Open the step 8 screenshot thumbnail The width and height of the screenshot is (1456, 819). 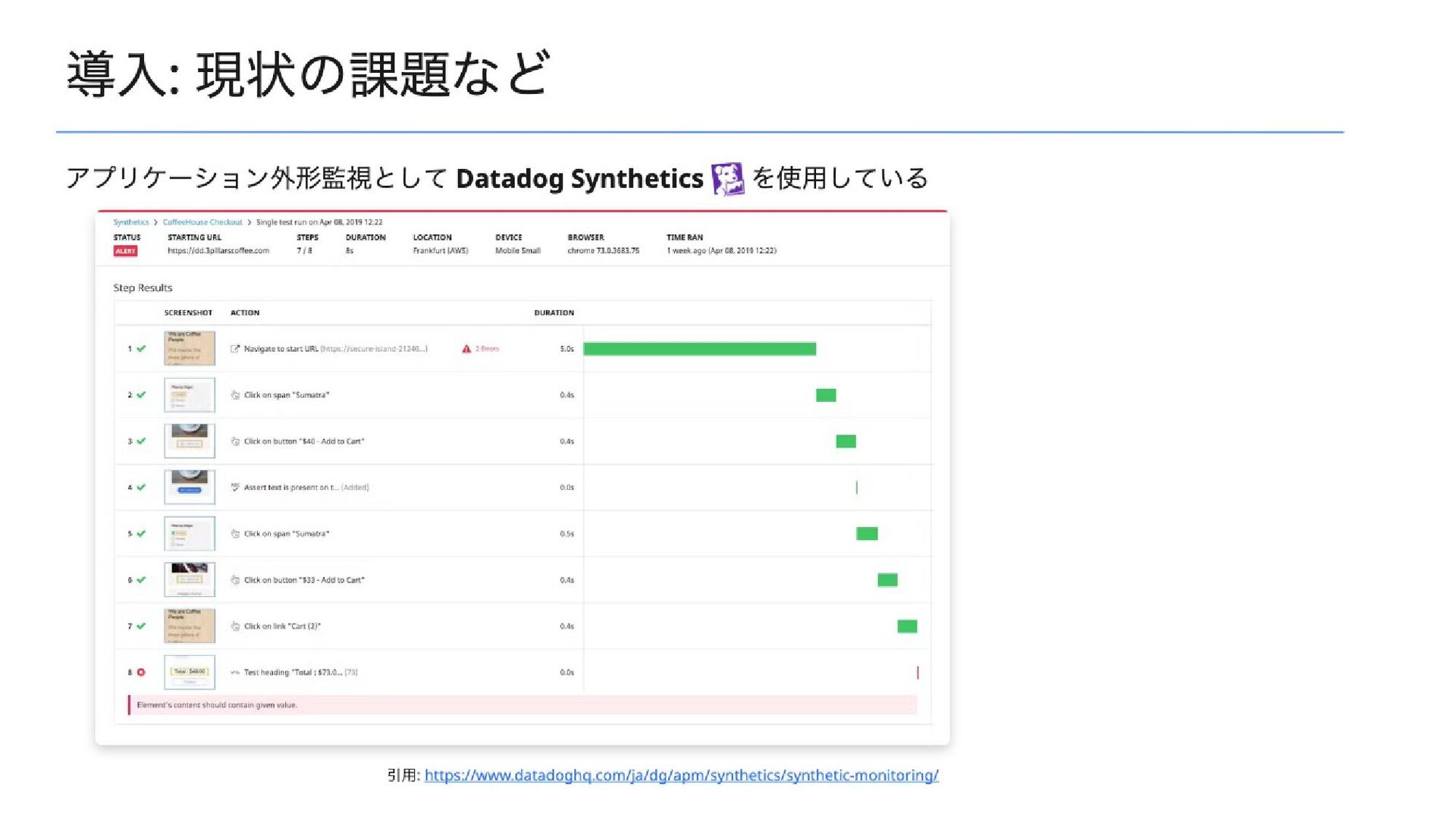190,673
